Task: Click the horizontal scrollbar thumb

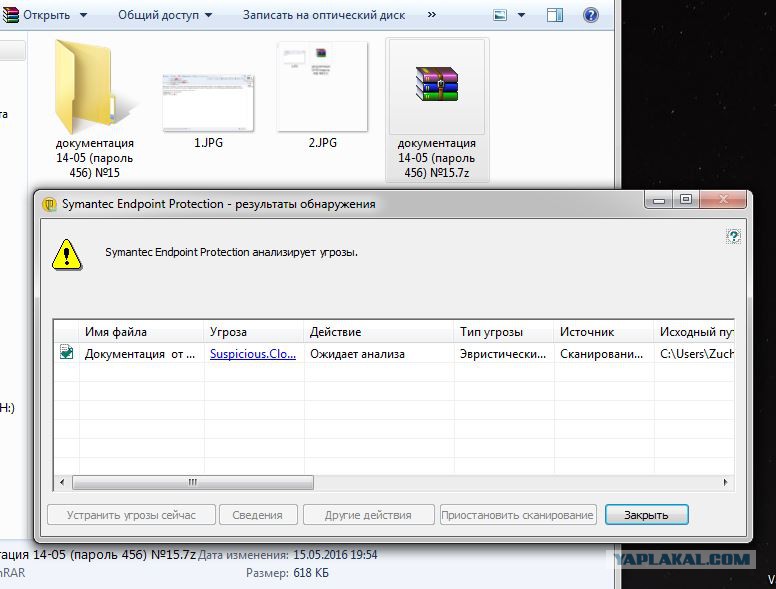Action: (x=193, y=482)
